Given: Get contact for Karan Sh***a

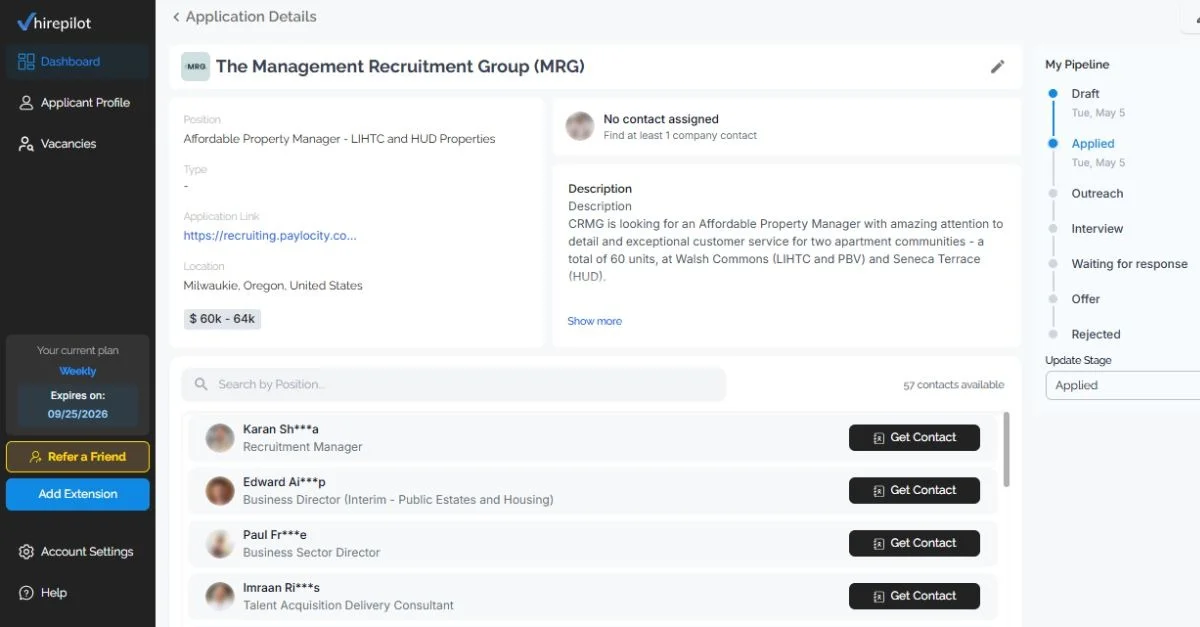Looking at the screenshot, I should click(x=914, y=438).
